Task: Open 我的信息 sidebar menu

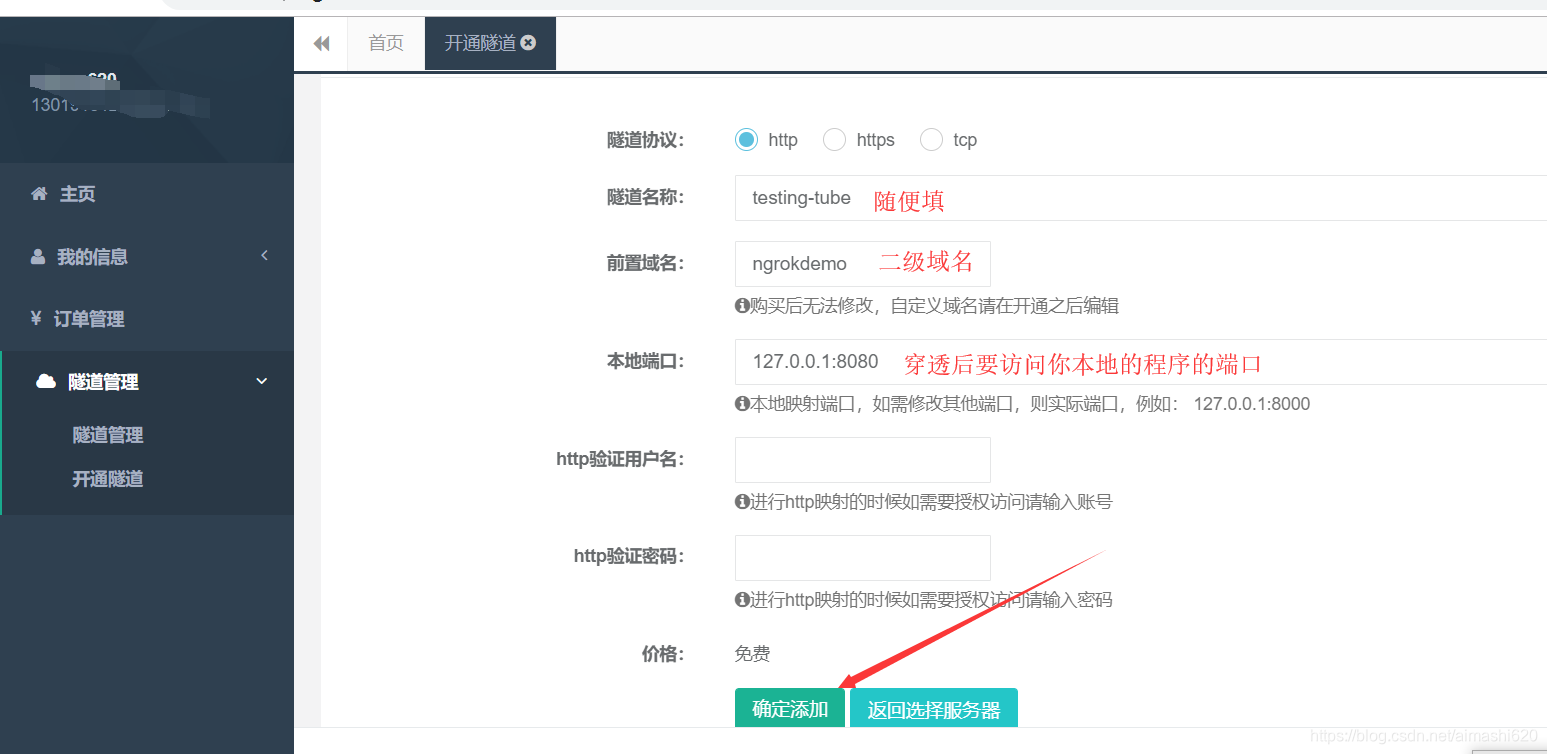Action: click(147, 257)
